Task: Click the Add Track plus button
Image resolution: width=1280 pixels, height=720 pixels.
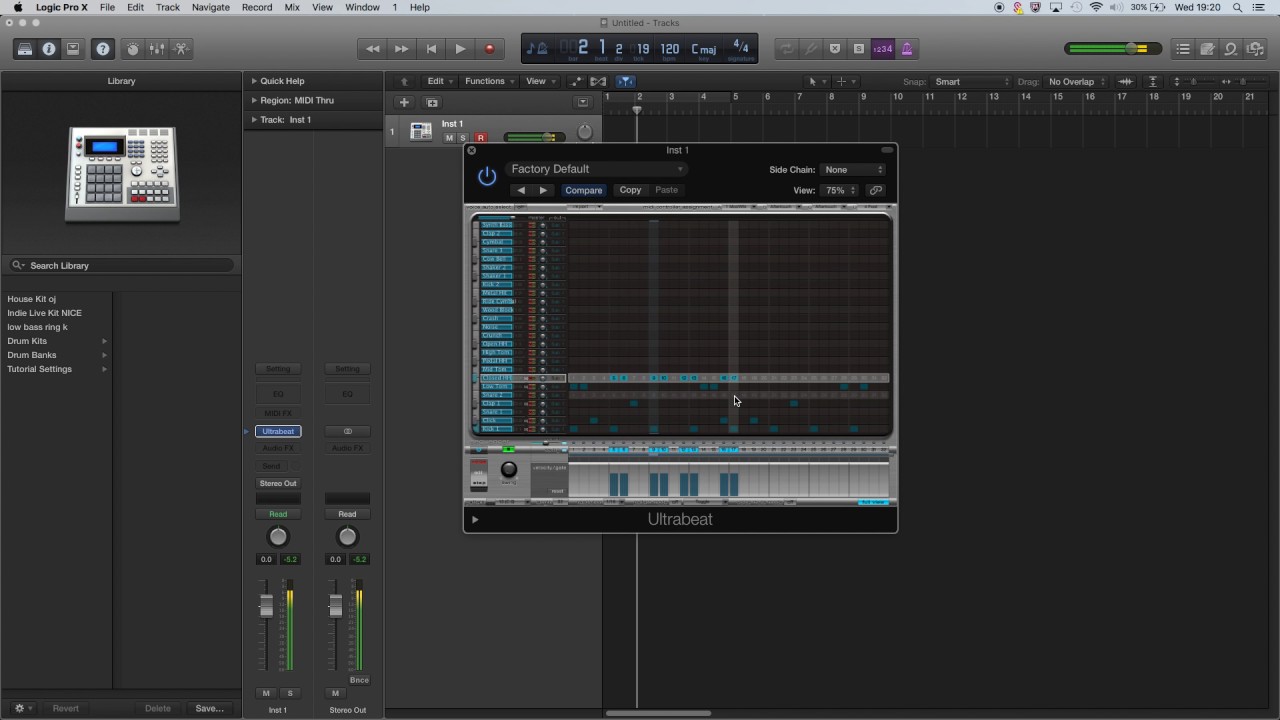Action: [404, 102]
